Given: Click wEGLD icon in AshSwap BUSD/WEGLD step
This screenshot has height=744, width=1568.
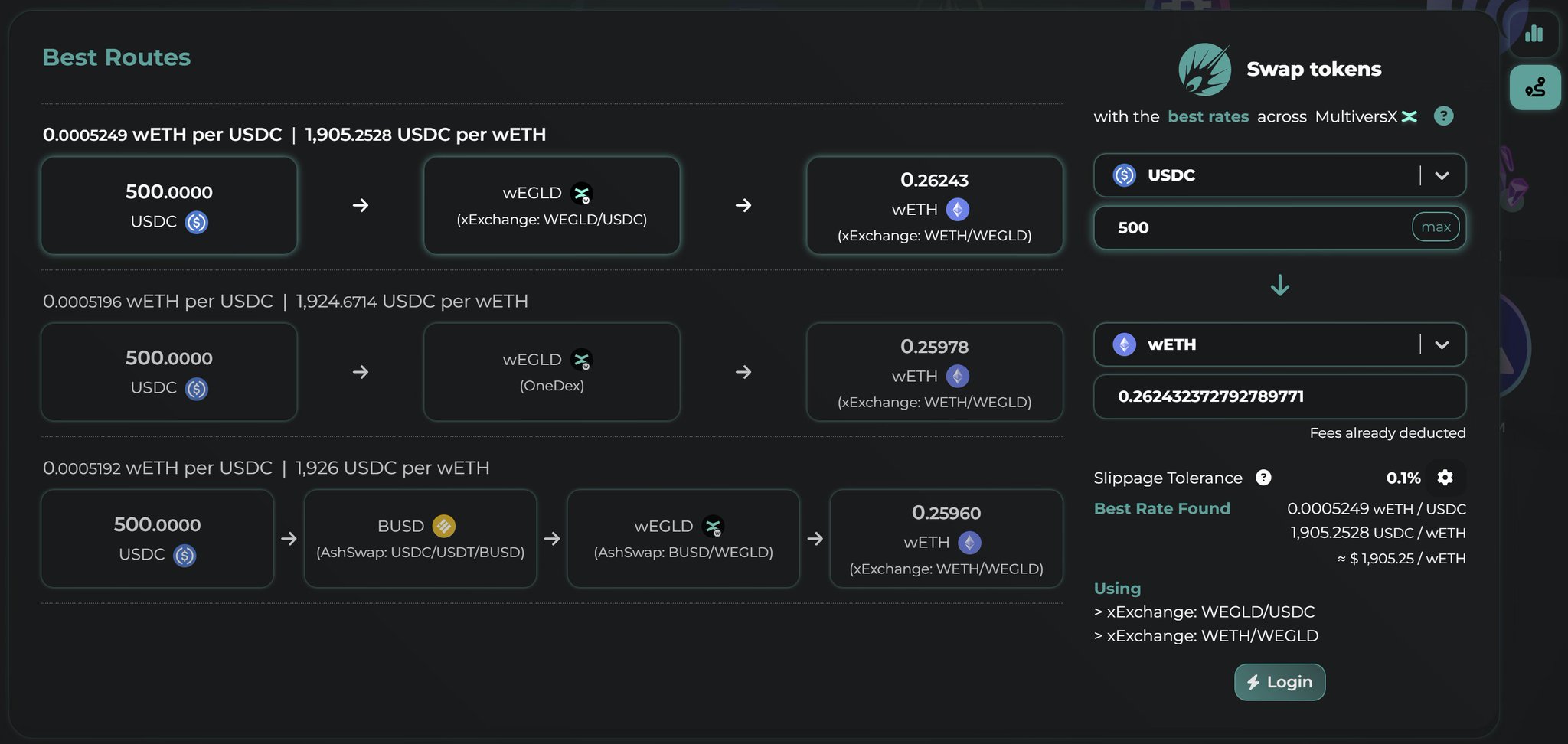Looking at the screenshot, I should 713,527.
